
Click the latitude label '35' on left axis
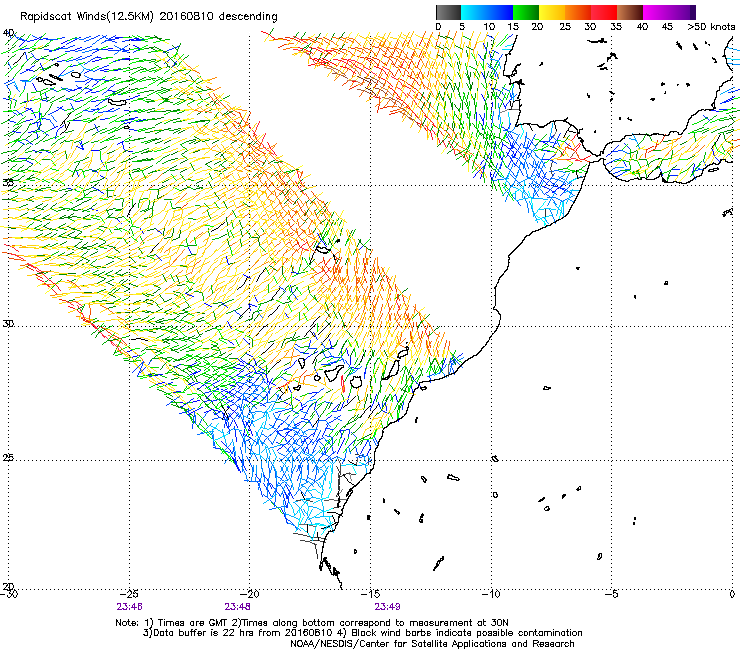click(x=8, y=183)
